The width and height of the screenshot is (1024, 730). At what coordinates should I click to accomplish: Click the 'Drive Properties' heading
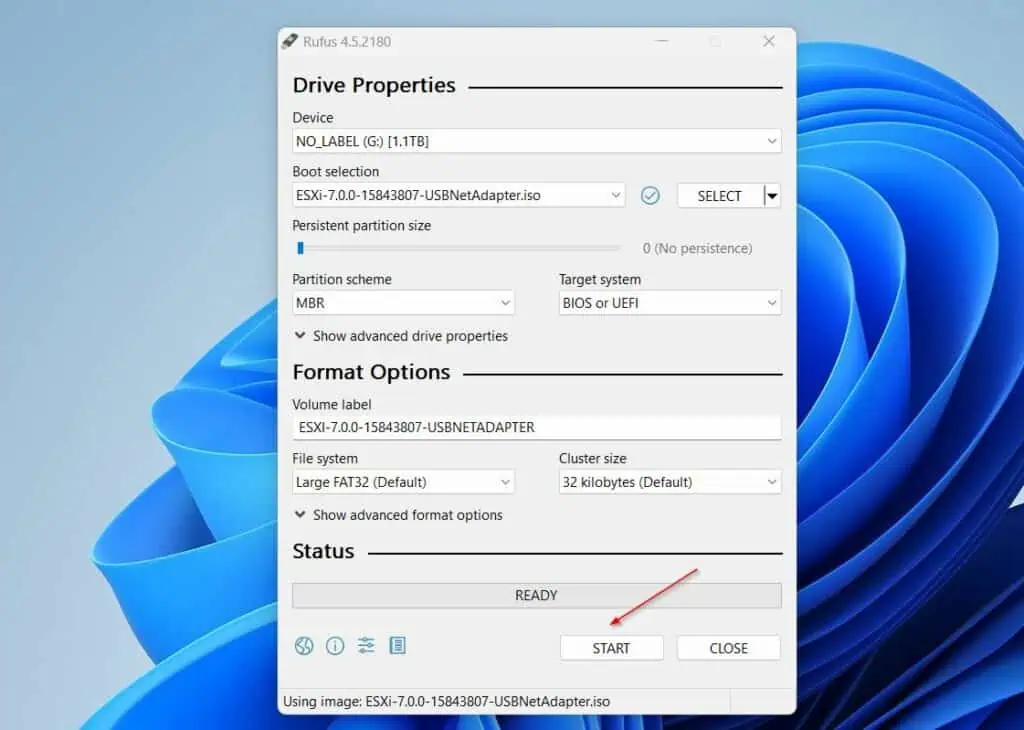point(374,85)
